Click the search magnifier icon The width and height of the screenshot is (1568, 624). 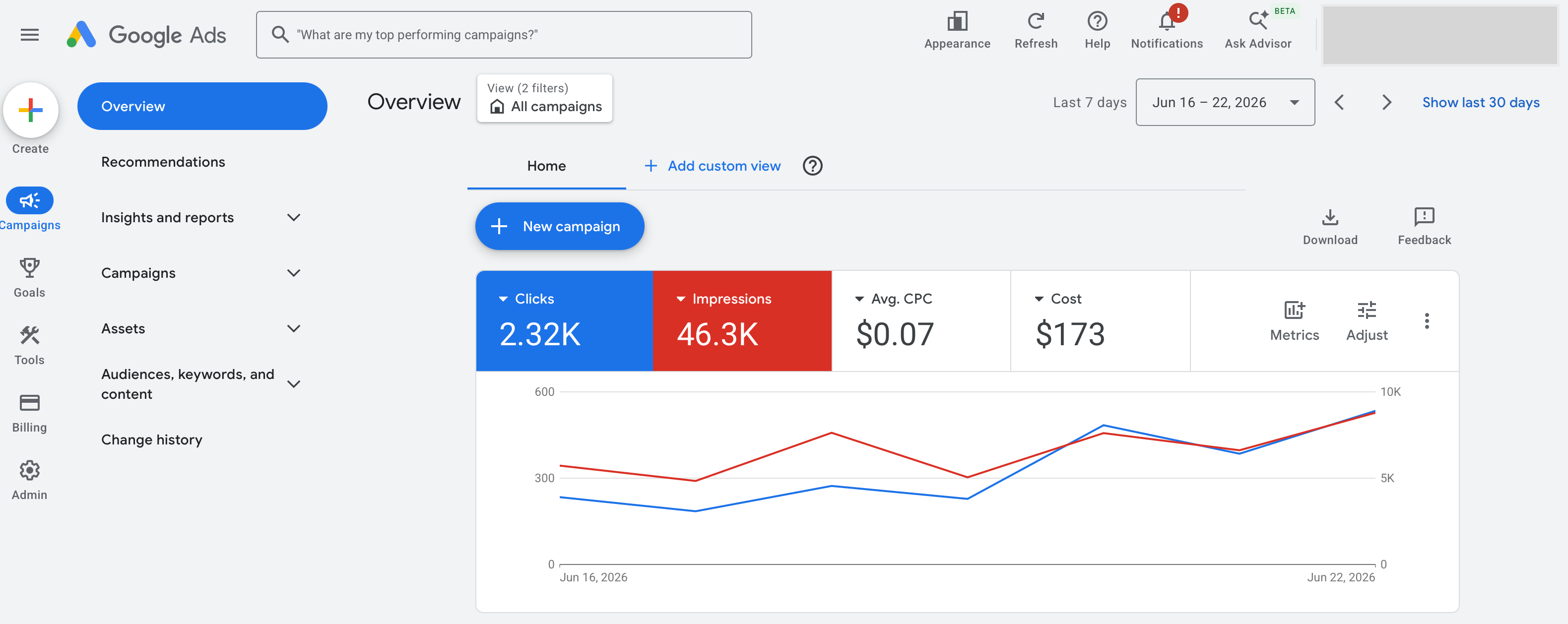pyautogui.click(x=279, y=34)
